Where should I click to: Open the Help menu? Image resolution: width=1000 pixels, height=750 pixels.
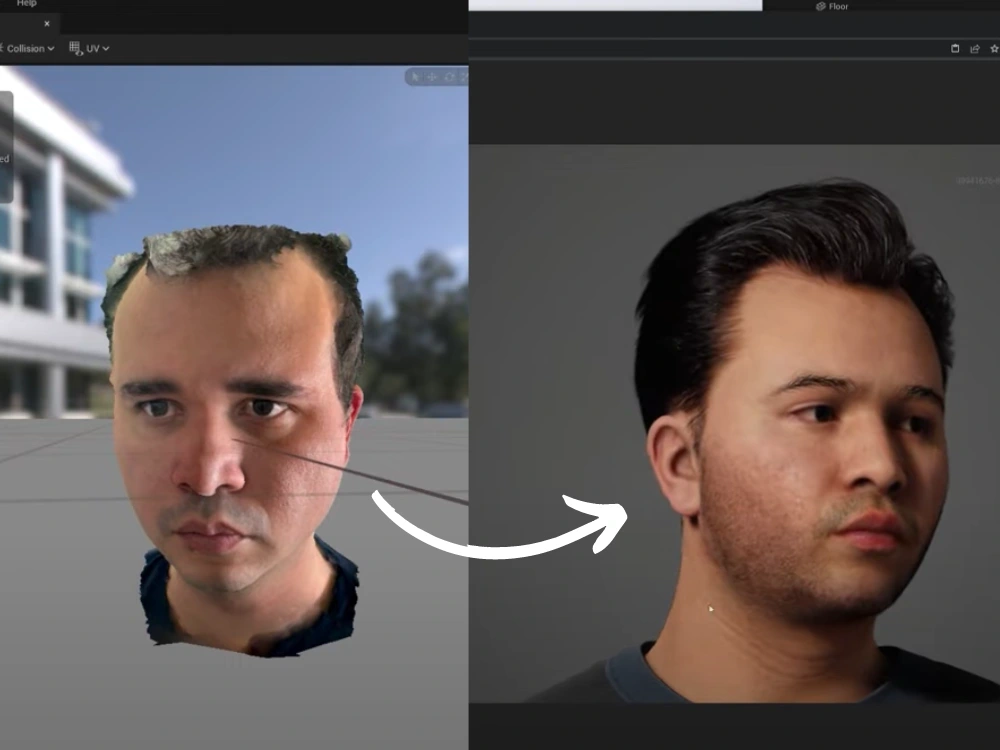[26, 3]
